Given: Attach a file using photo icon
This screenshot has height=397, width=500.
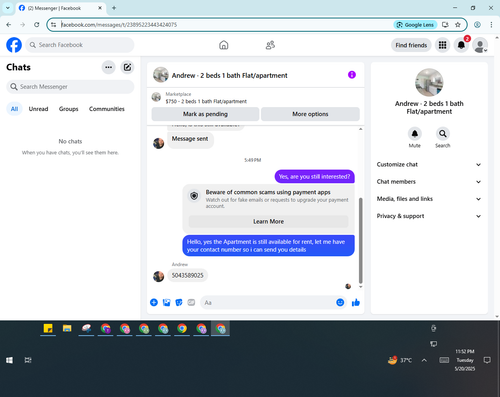Looking at the screenshot, I should pyautogui.click(x=166, y=302).
